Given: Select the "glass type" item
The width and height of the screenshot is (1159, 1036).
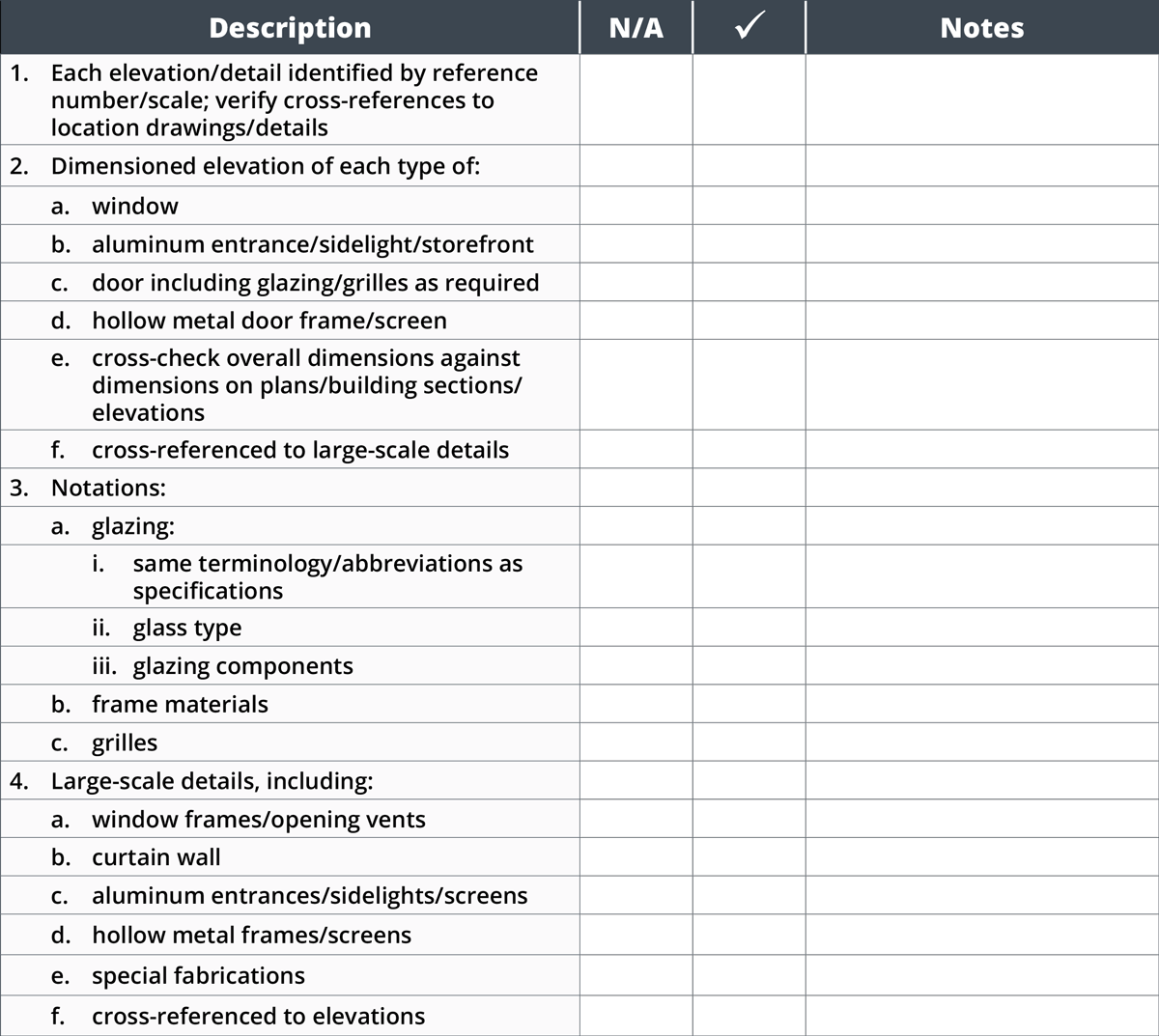Looking at the screenshot, I should click(187, 629).
